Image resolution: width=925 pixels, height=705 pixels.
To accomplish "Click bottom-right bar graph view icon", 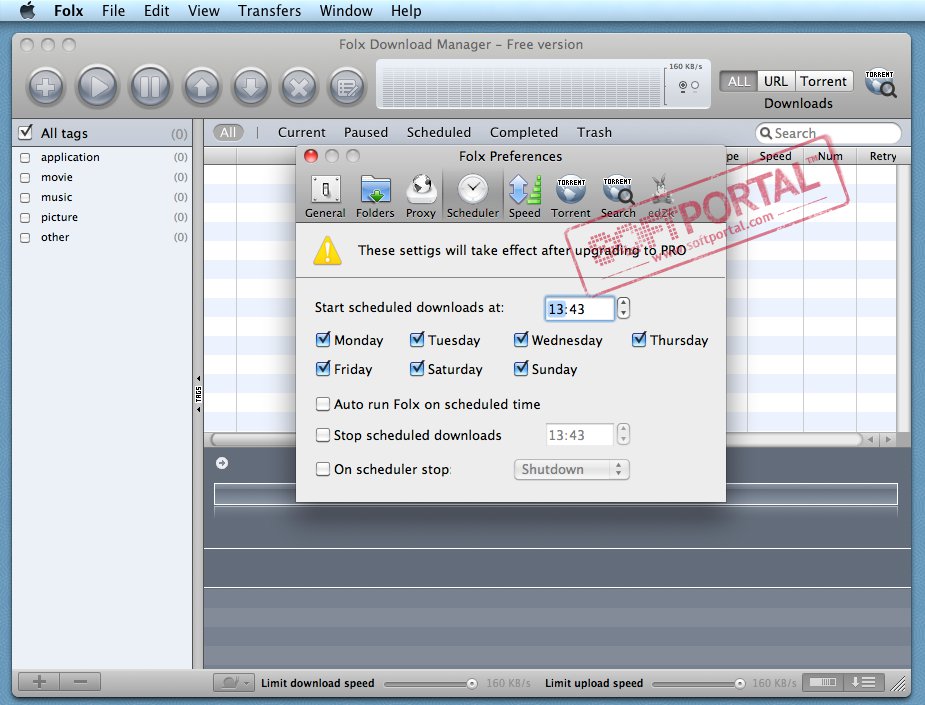I will click(822, 683).
